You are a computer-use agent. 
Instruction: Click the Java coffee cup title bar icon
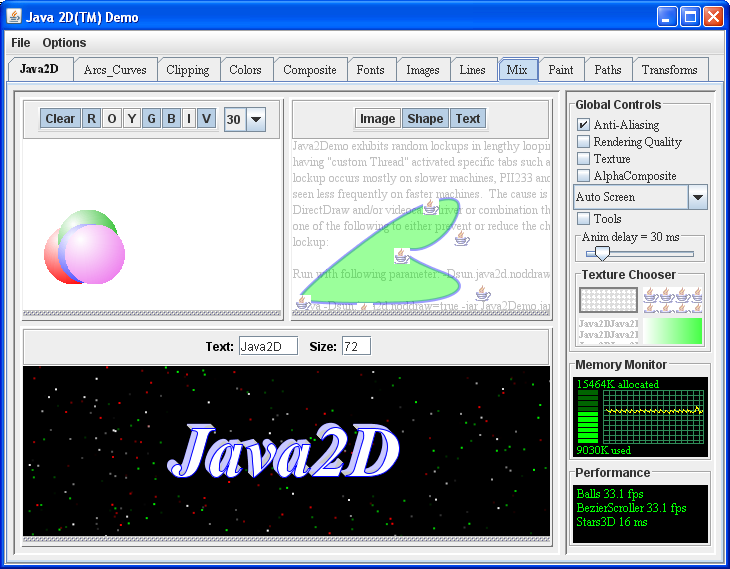click(x=14, y=17)
